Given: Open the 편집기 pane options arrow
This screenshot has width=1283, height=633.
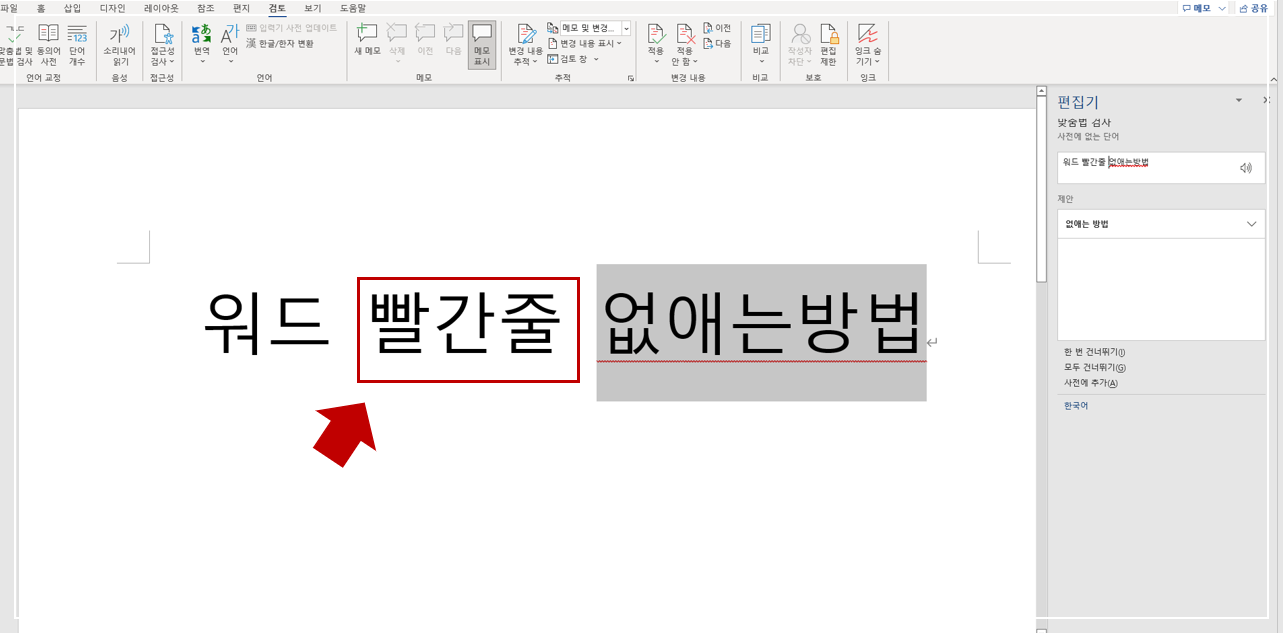Looking at the screenshot, I should pyautogui.click(x=1239, y=101).
